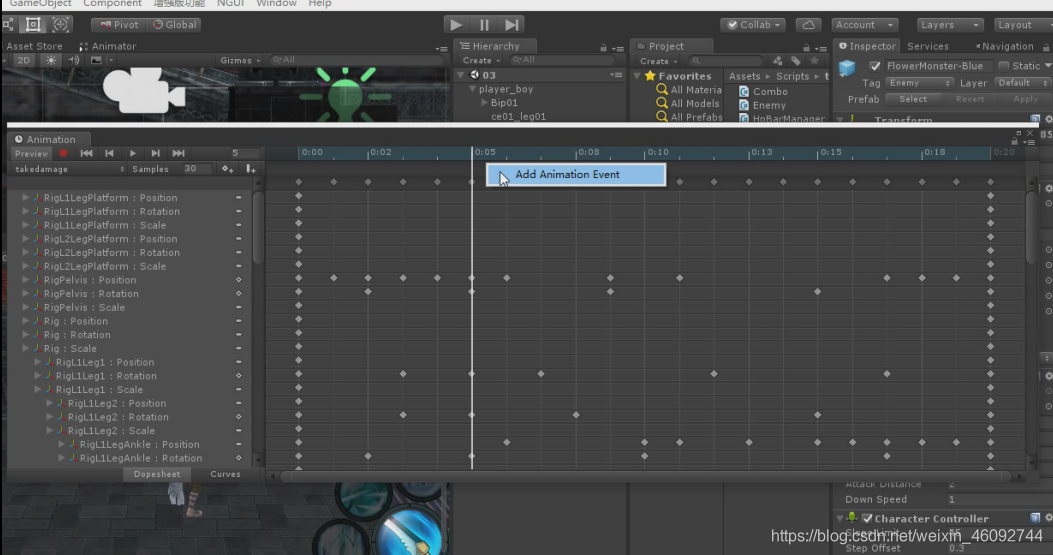
Task: Click the horizontal timeline scrollbar
Action: click(645, 476)
